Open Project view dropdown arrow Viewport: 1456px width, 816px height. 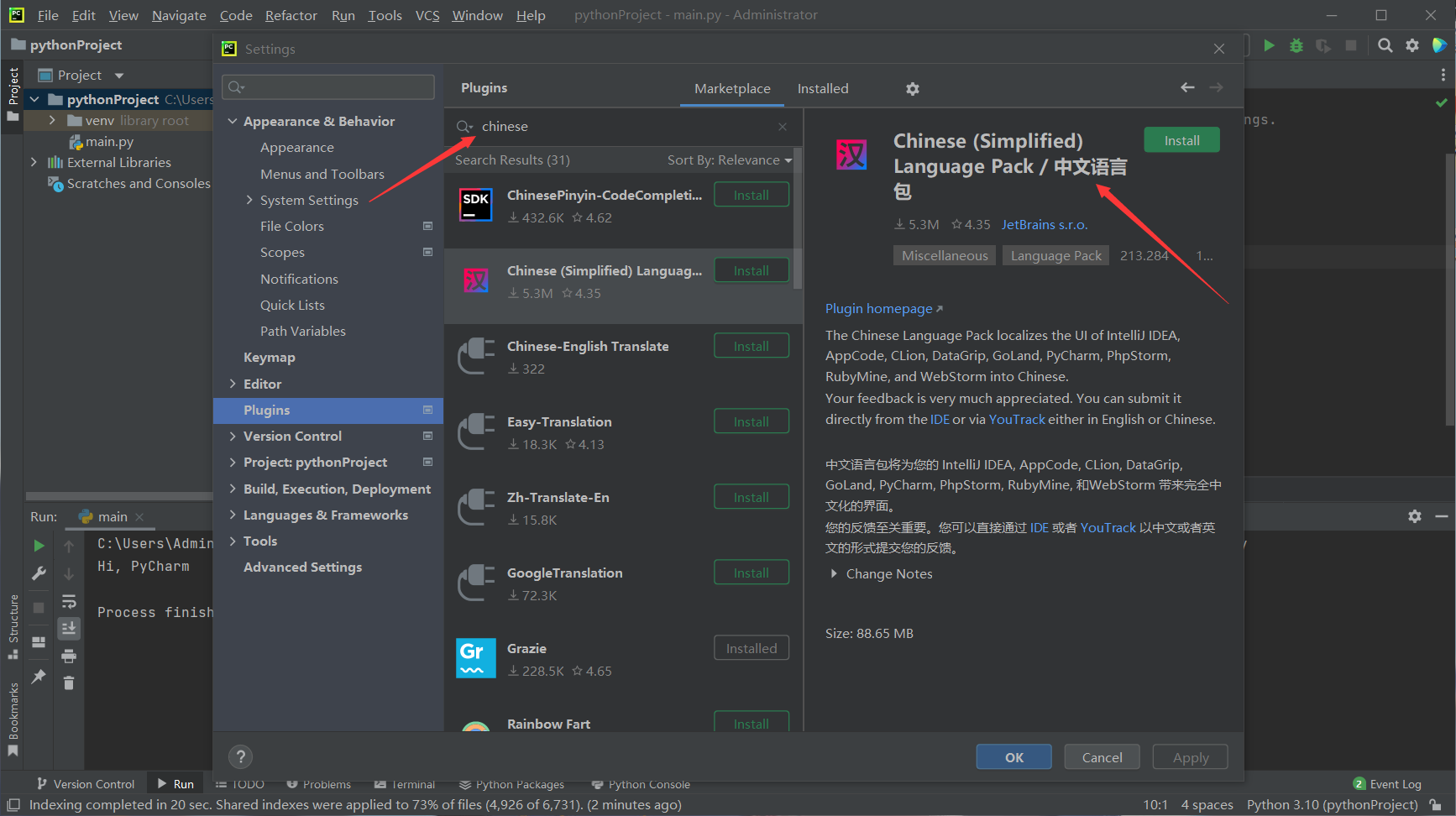119,76
